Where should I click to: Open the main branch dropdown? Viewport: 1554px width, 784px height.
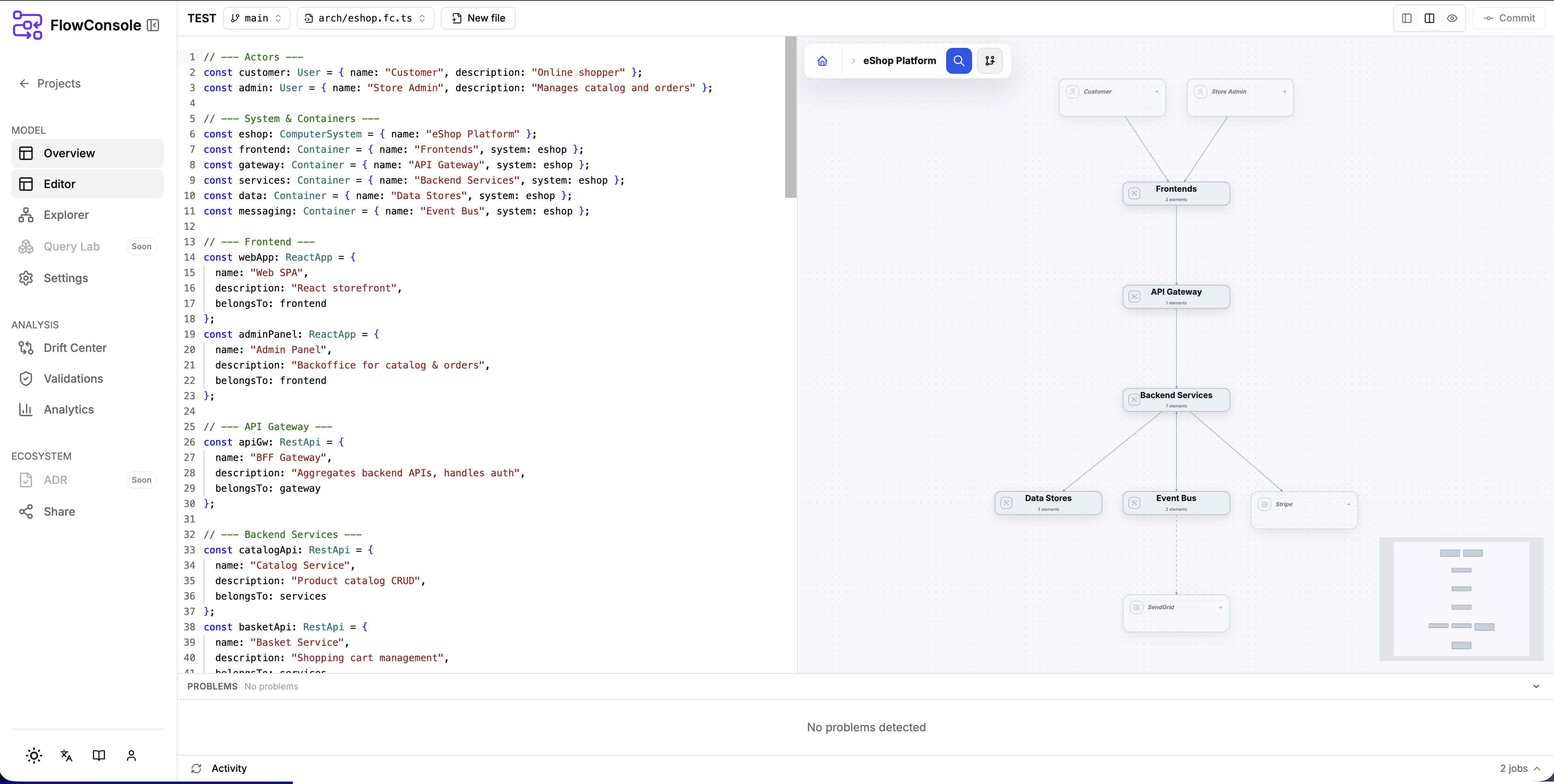[x=256, y=18]
